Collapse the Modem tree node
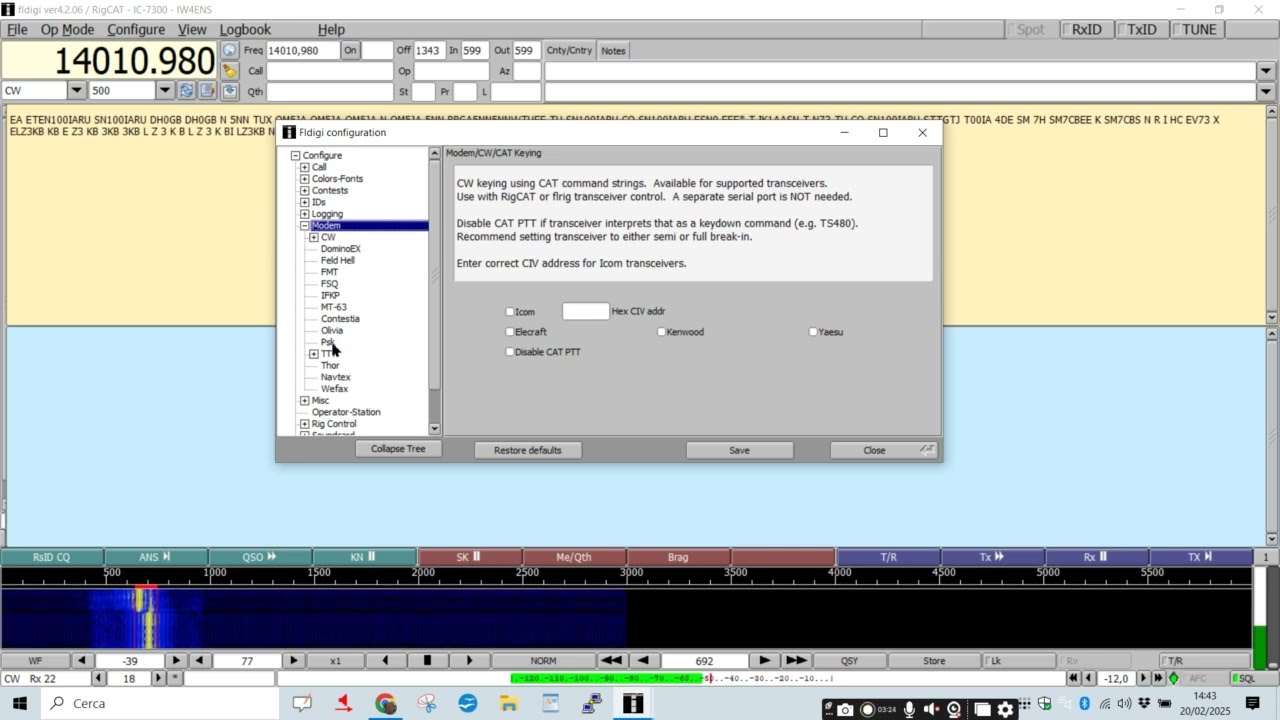This screenshot has width=1280, height=720. click(304, 226)
